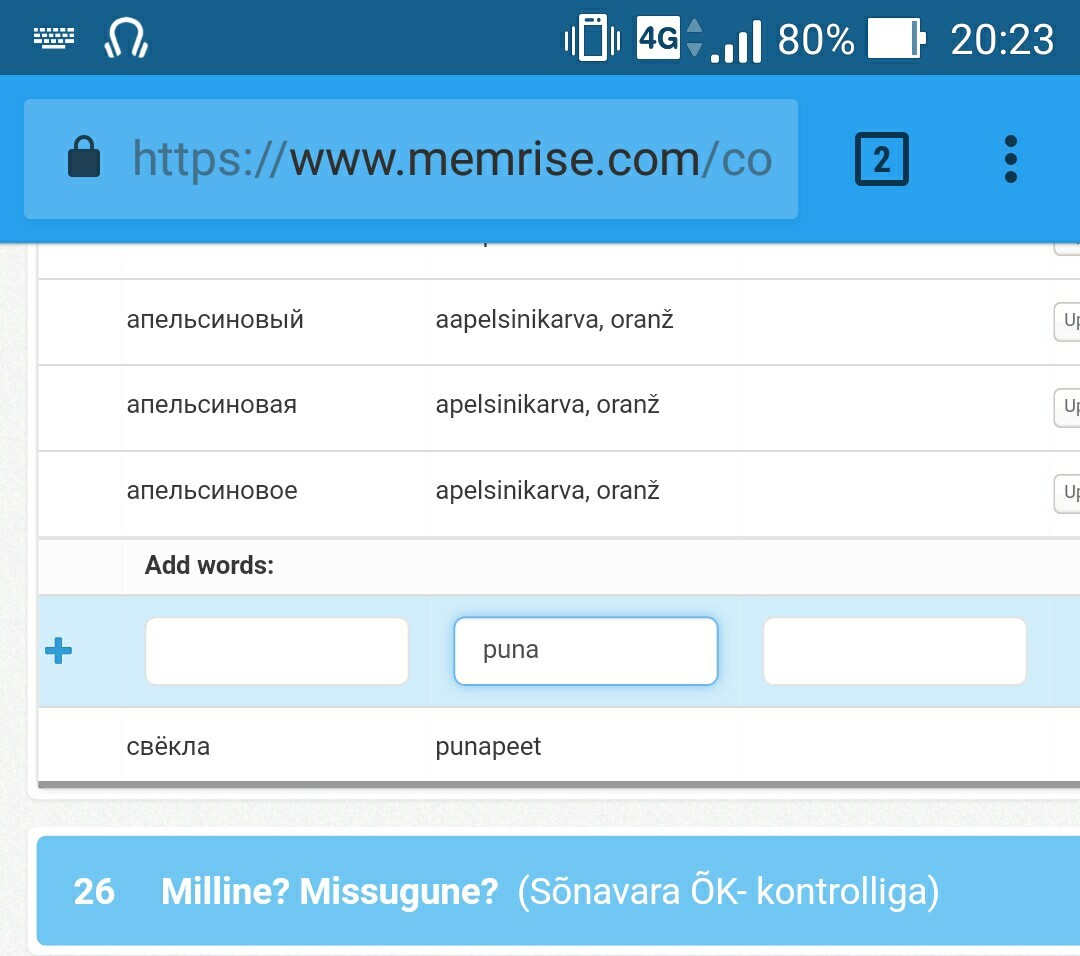Click the blue plus add-word icon
The height and width of the screenshot is (956, 1080).
pos(59,650)
